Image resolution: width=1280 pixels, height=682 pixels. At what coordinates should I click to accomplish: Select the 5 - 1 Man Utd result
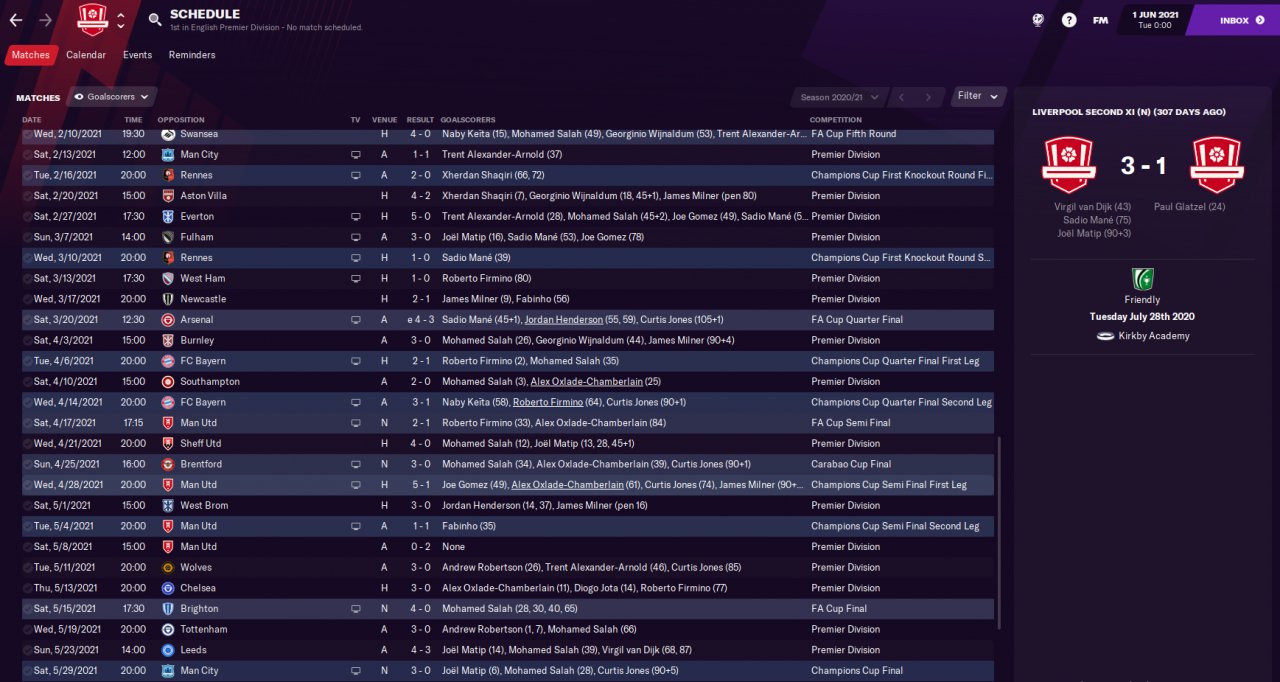(x=420, y=485)
